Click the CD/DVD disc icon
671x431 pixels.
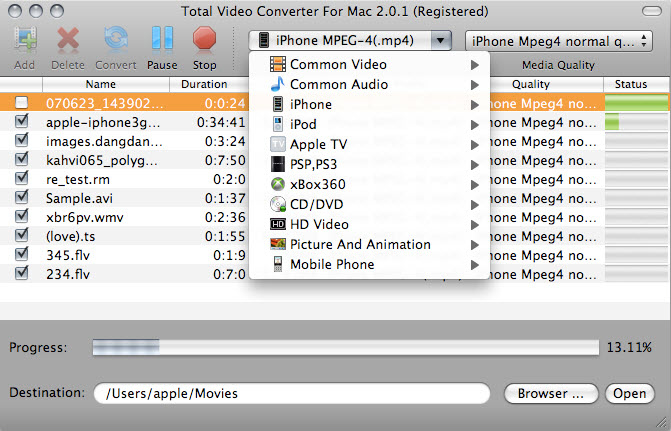[278, 204]
